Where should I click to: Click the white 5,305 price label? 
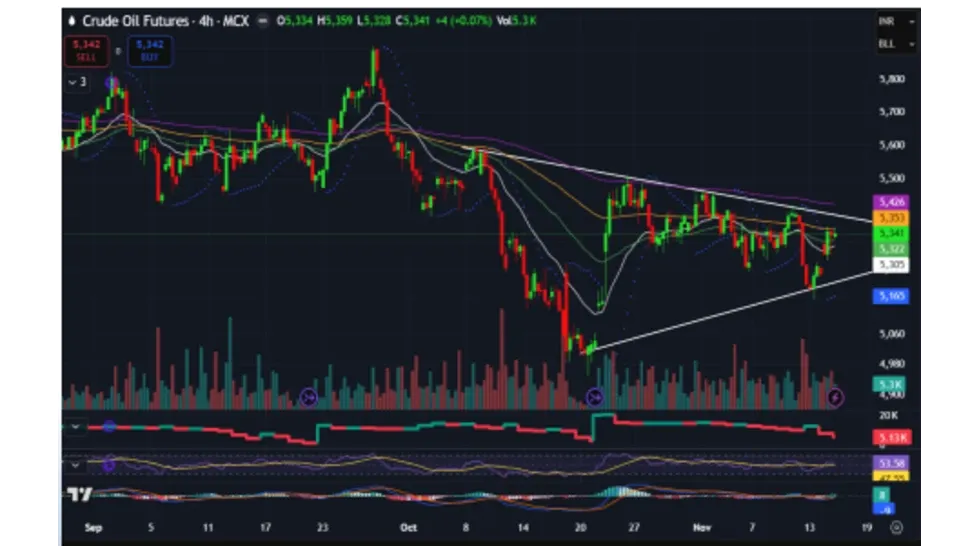click(891, 265)
